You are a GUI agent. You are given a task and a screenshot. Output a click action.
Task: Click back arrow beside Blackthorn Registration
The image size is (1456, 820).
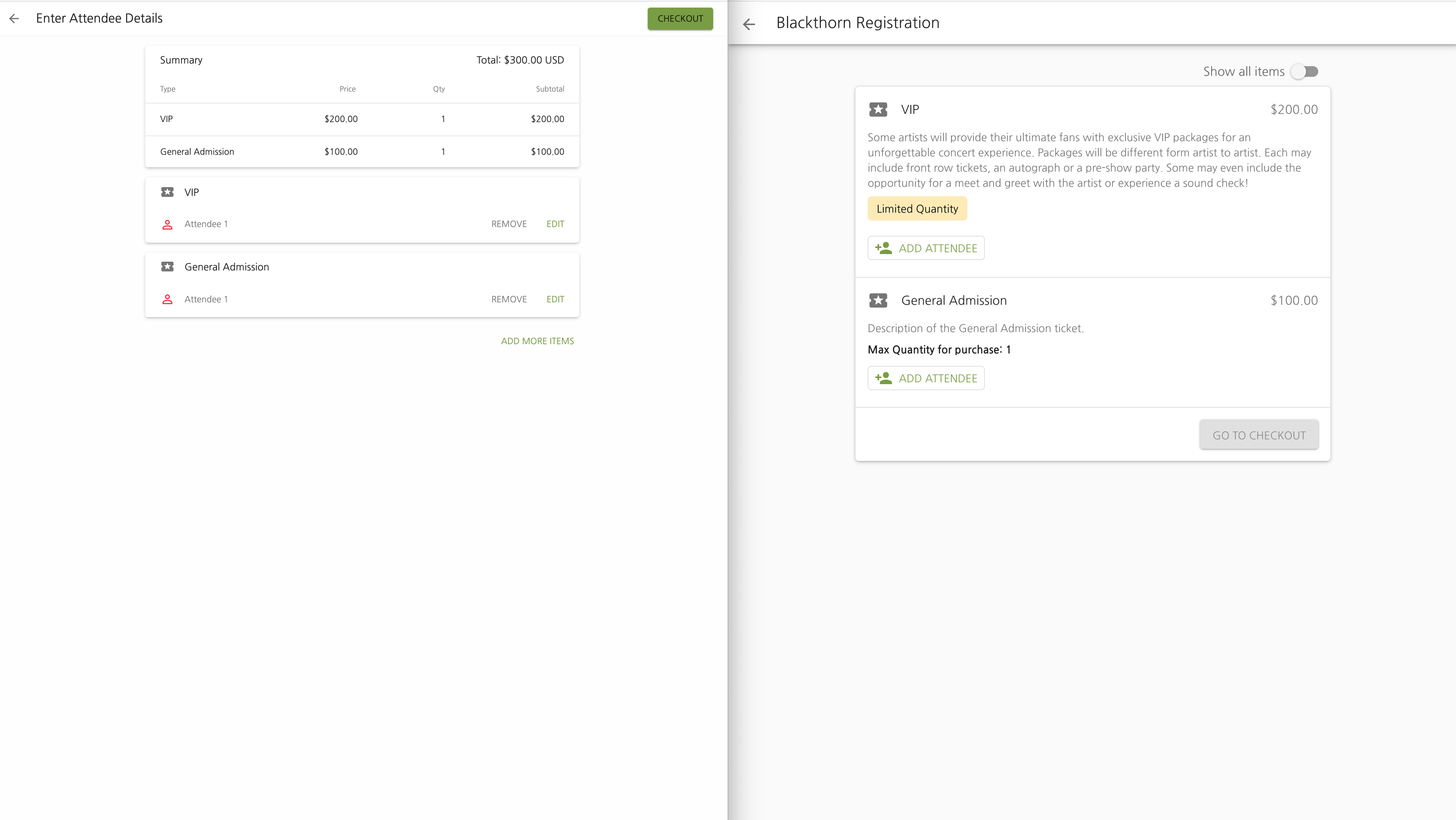(749, 24)
